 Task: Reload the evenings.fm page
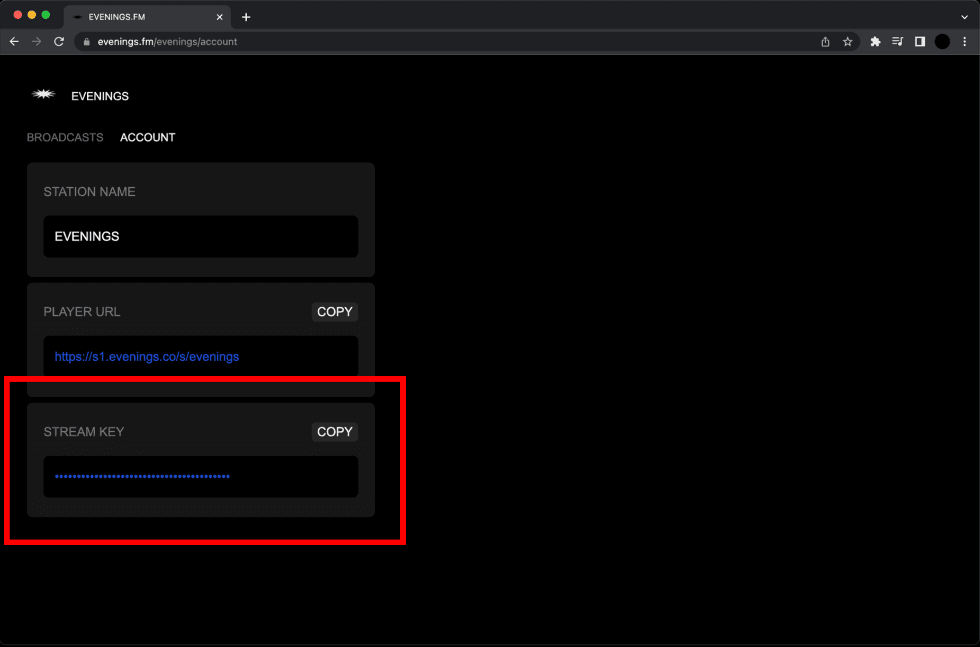click(x=59, y=42)
